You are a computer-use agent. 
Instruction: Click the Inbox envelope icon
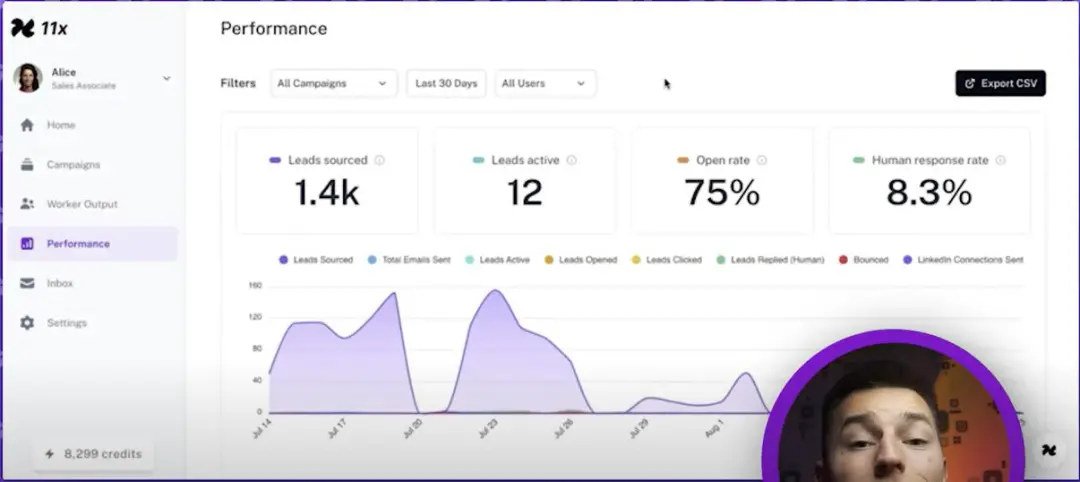(27, 283)
